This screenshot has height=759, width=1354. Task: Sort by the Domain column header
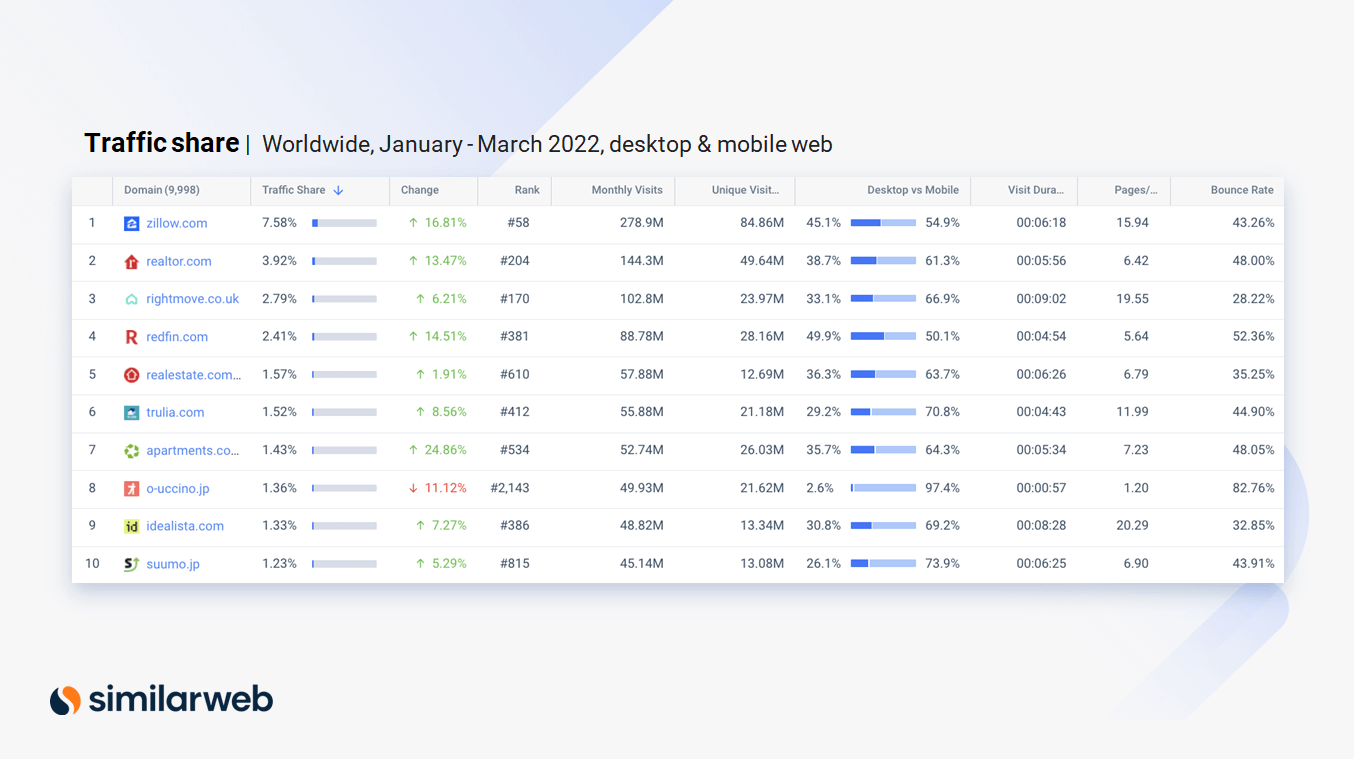tap(162, 190)
